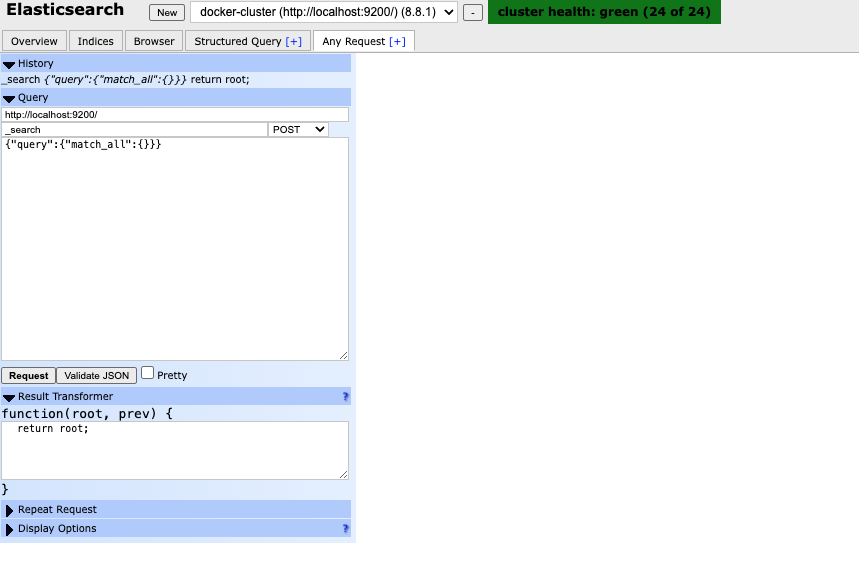Viewport: 859px width, 566px height.
Task: Open the Display Options help question mark
Action: click(x=345, y=528)
